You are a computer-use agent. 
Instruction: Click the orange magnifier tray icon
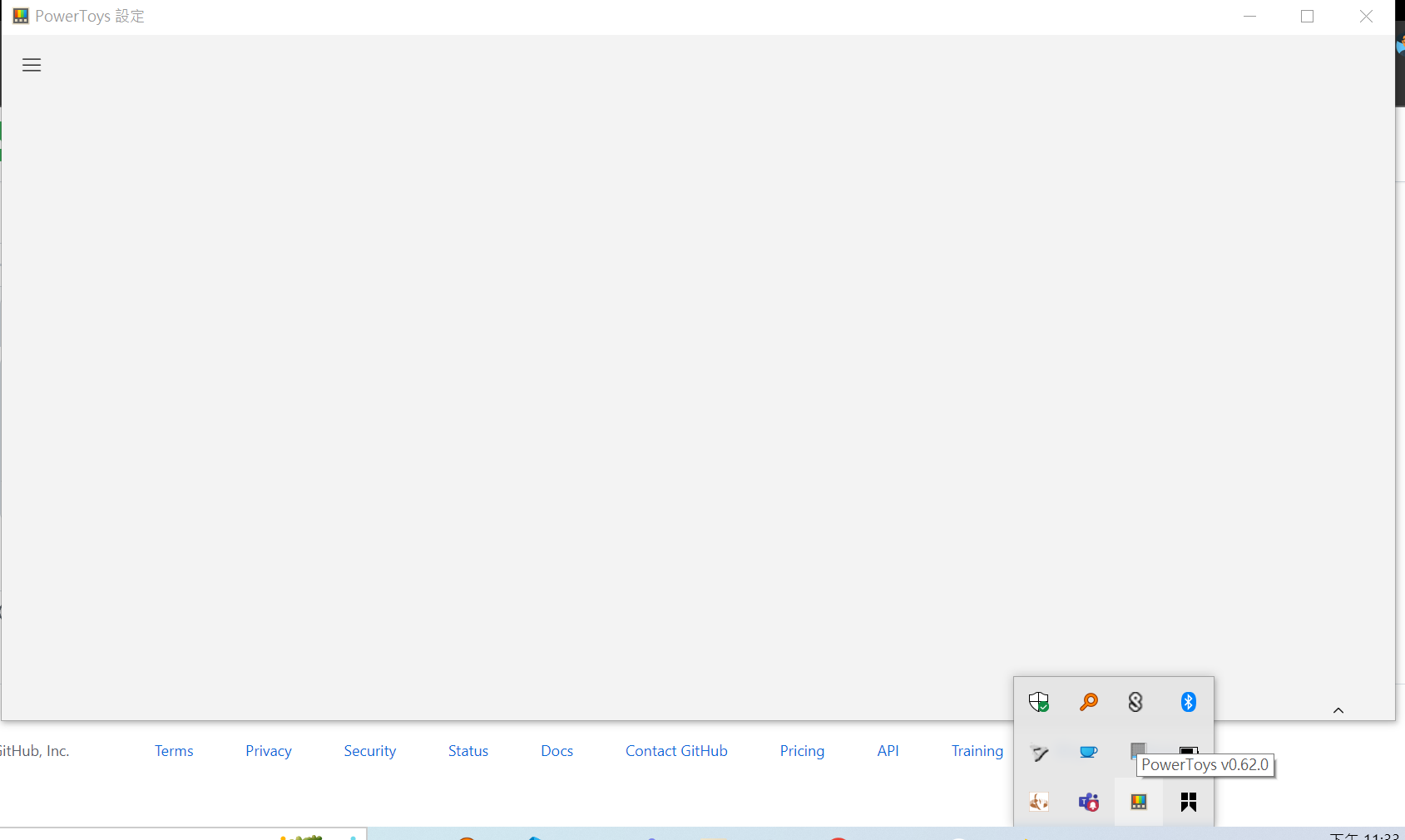click(1089, 702)
